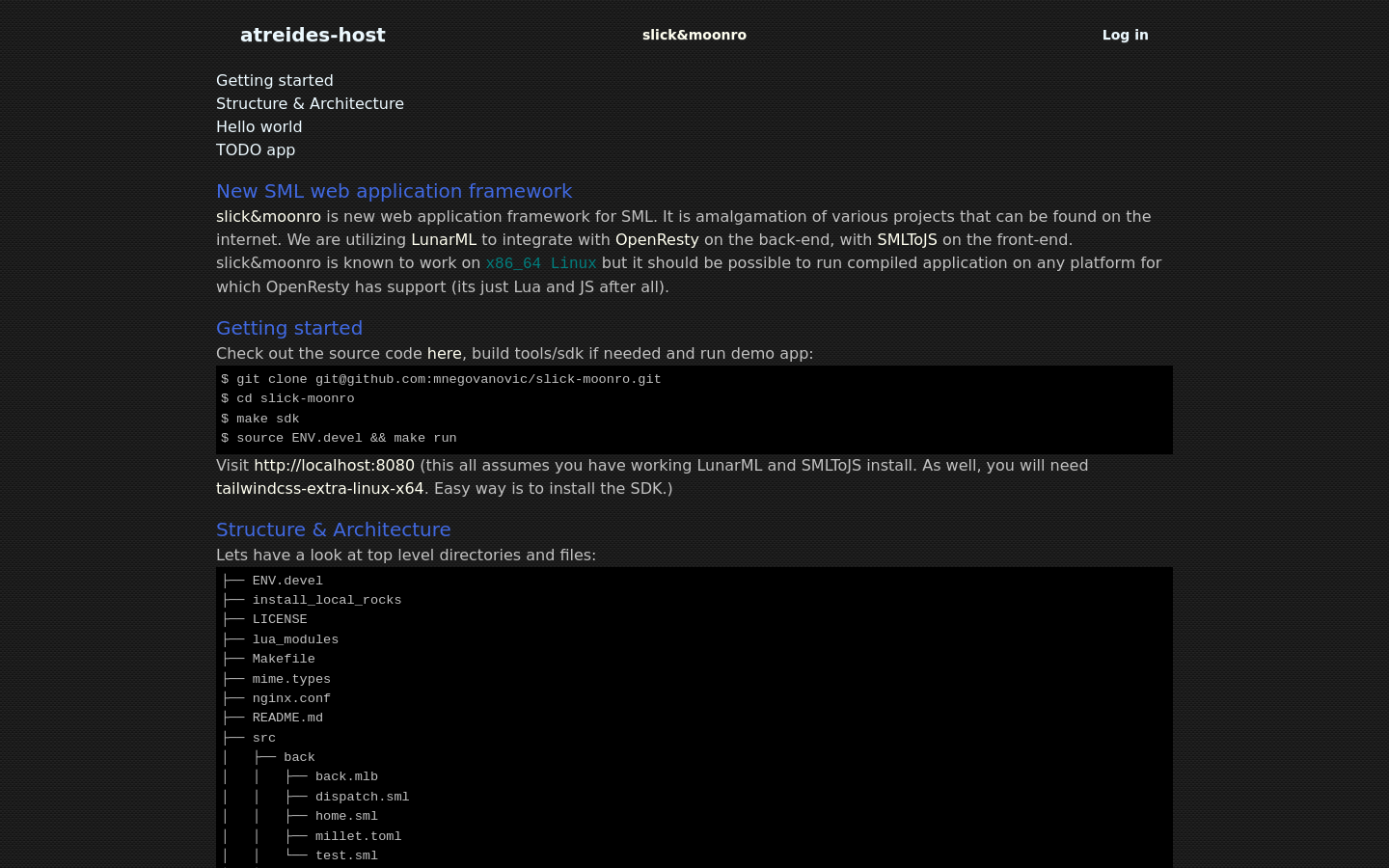Click the git clone command line

[x=441, y=379]
